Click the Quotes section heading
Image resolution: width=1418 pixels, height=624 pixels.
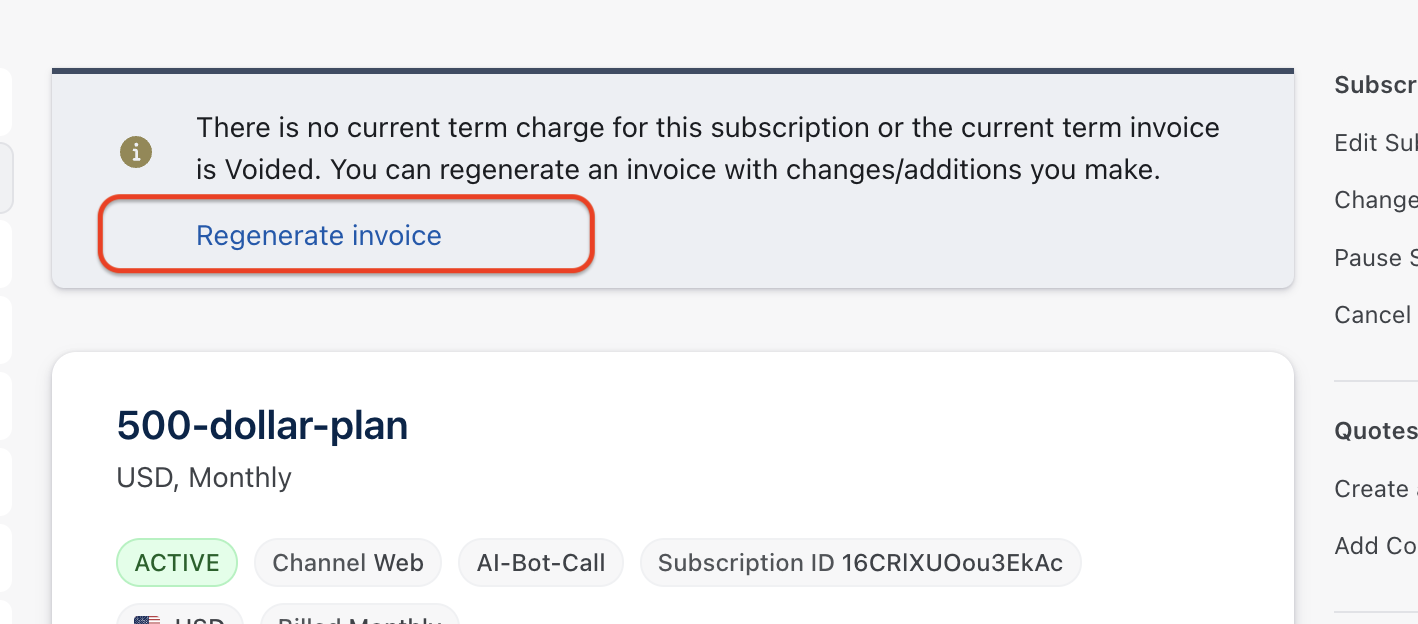[1376, 431]
